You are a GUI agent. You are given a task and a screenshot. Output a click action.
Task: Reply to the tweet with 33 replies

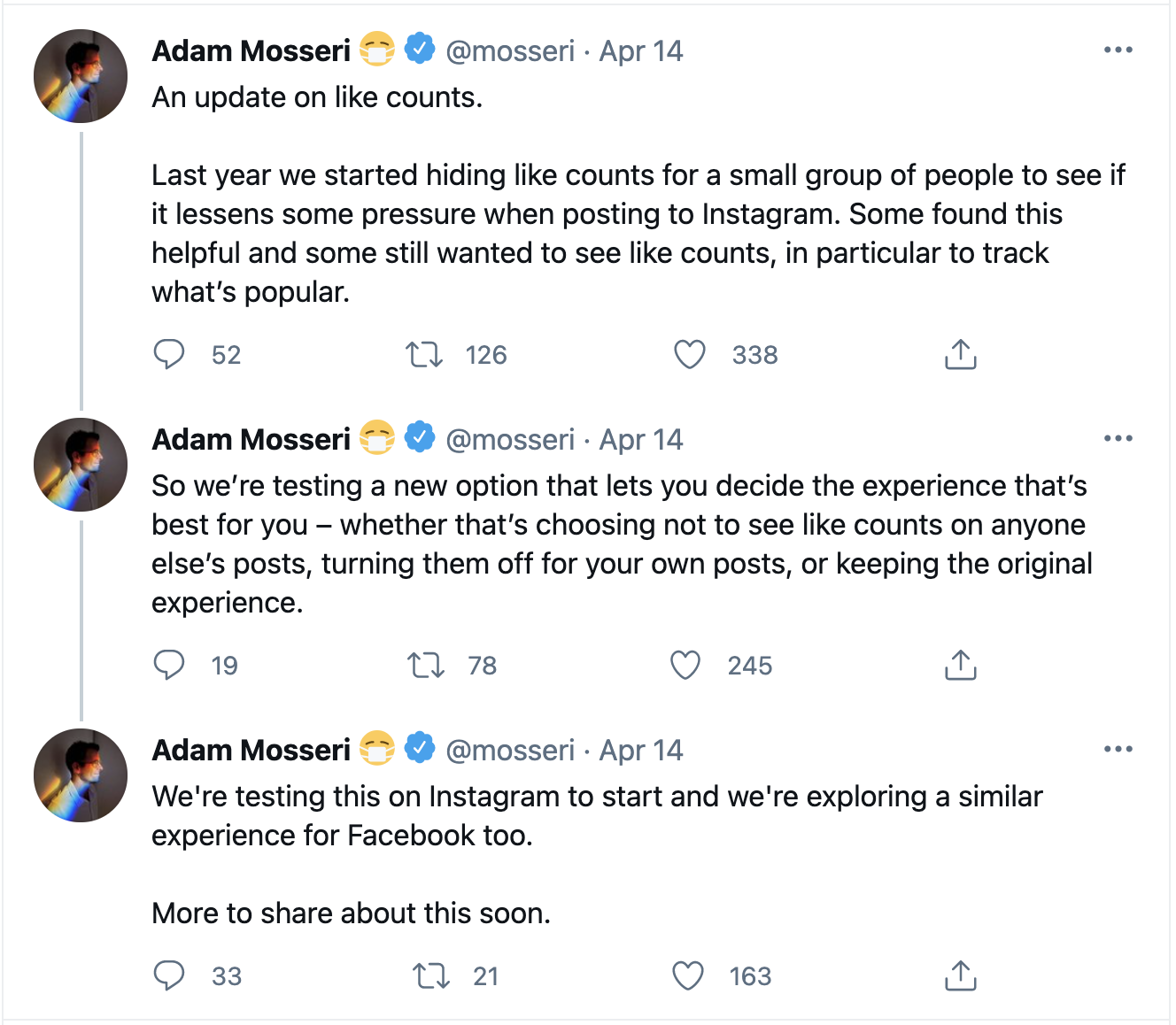click(168, 975)
